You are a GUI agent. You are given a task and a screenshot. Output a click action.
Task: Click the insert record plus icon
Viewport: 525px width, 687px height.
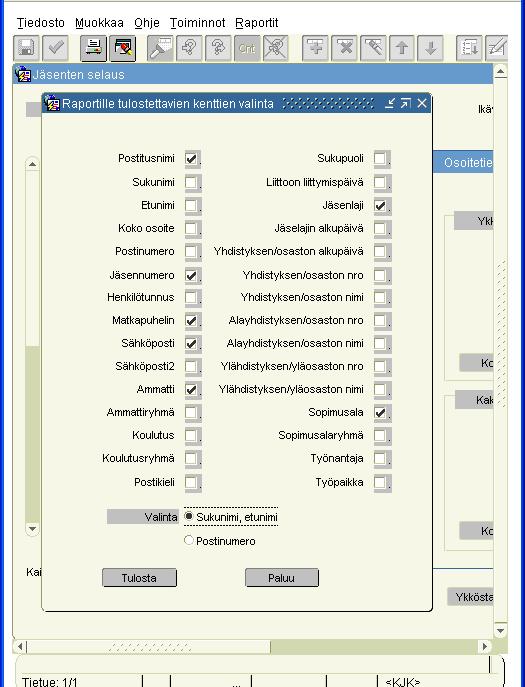coord(315,47)
